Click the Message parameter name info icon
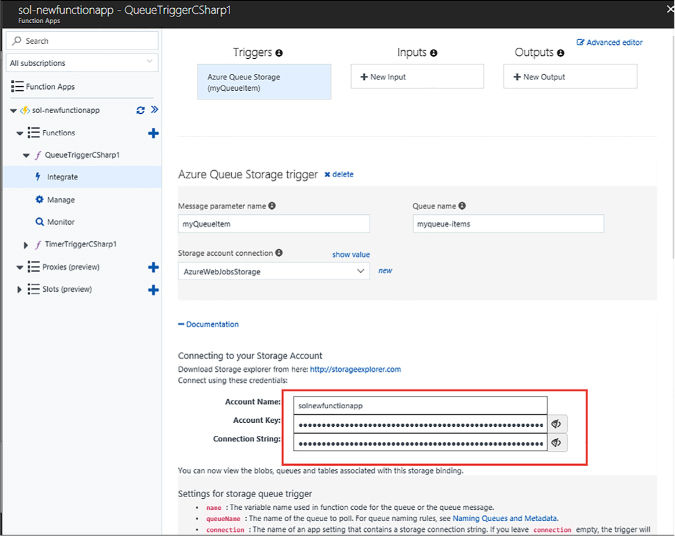The width and height of the screenshot is (675, 536). coord(272,206)
